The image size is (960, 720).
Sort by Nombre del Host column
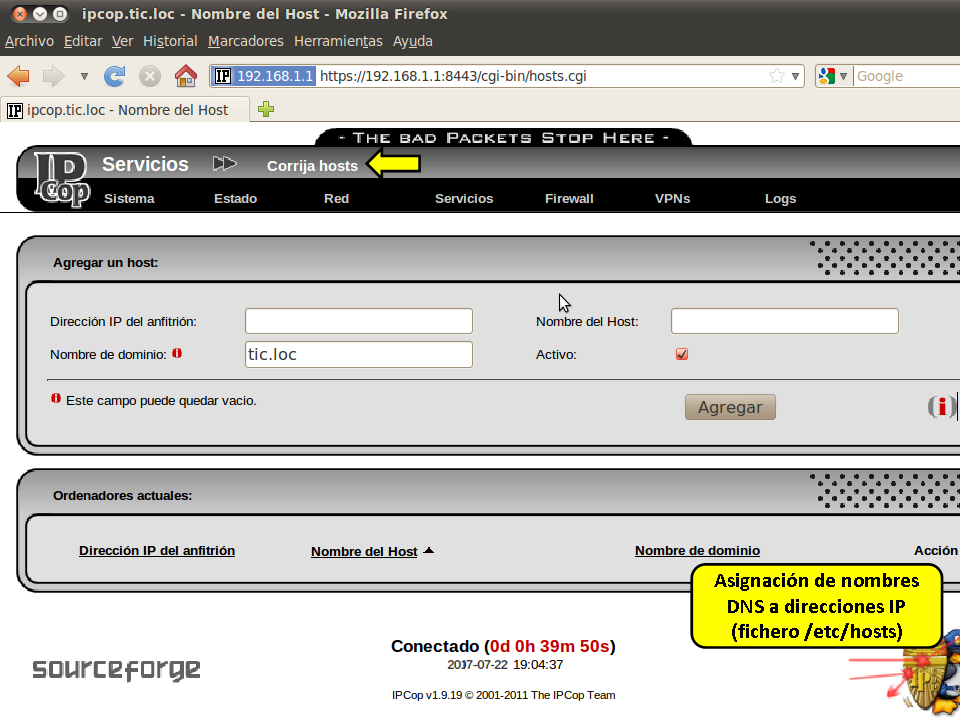pos(364,551)
